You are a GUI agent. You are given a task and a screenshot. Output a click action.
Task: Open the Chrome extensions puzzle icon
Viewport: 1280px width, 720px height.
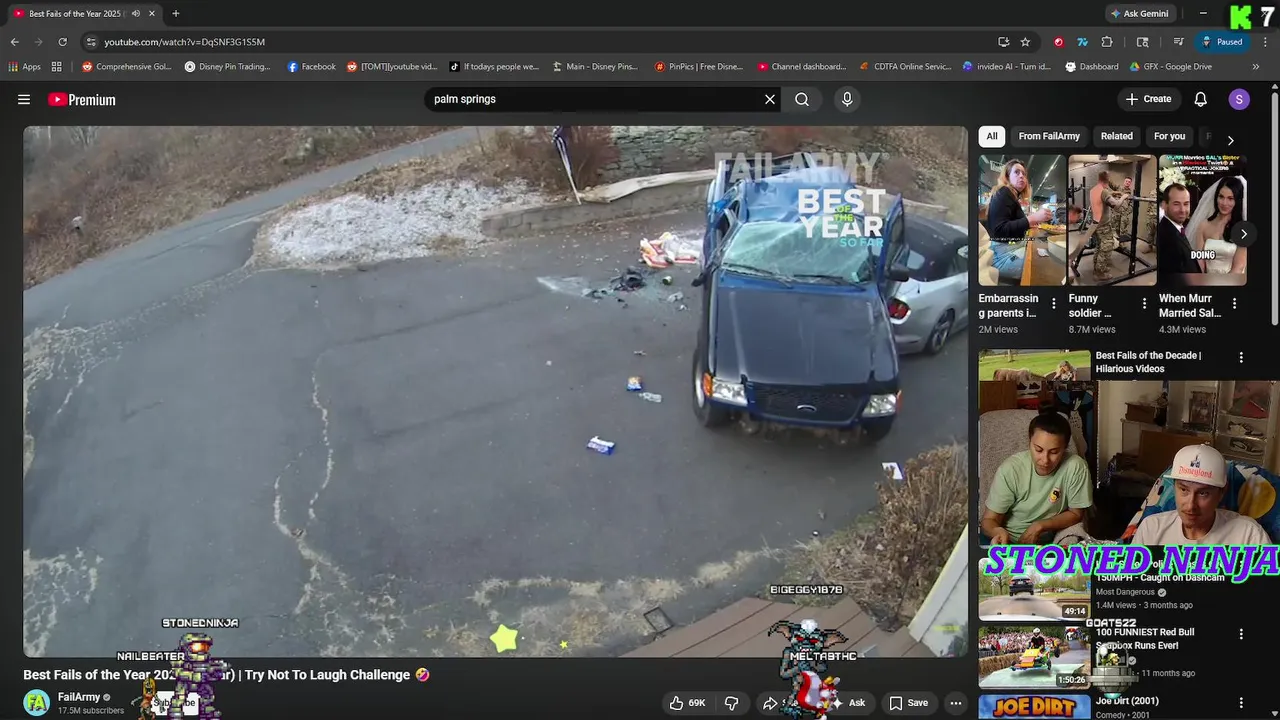(x=1107, y=42)
